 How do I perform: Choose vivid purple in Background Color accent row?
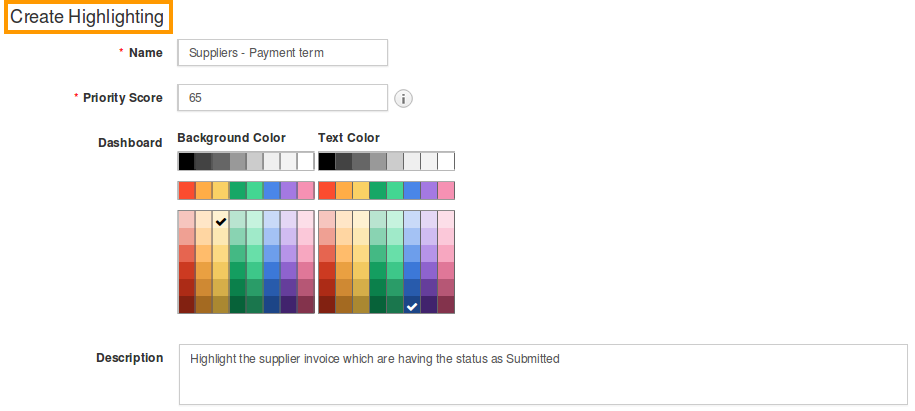(289, 190)
